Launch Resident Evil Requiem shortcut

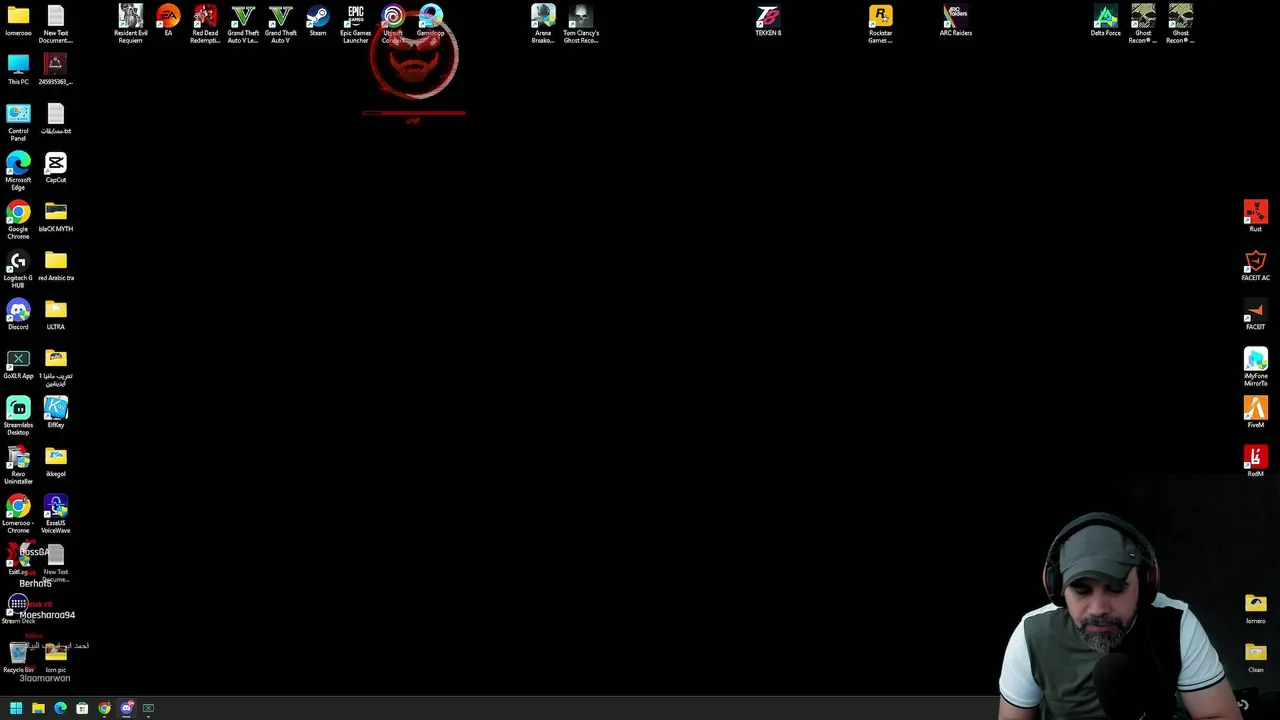[131, 25]
